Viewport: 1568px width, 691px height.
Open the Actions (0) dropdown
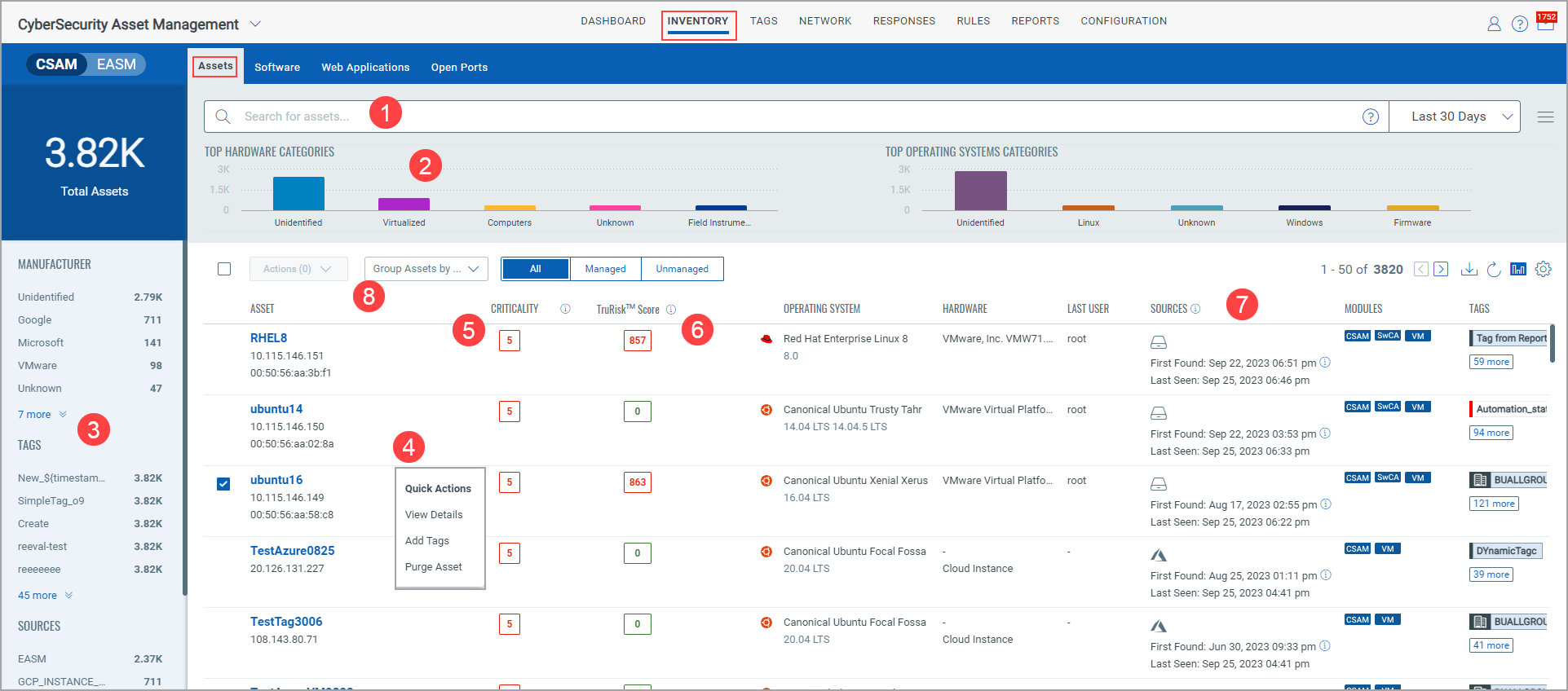click(298, 269)
